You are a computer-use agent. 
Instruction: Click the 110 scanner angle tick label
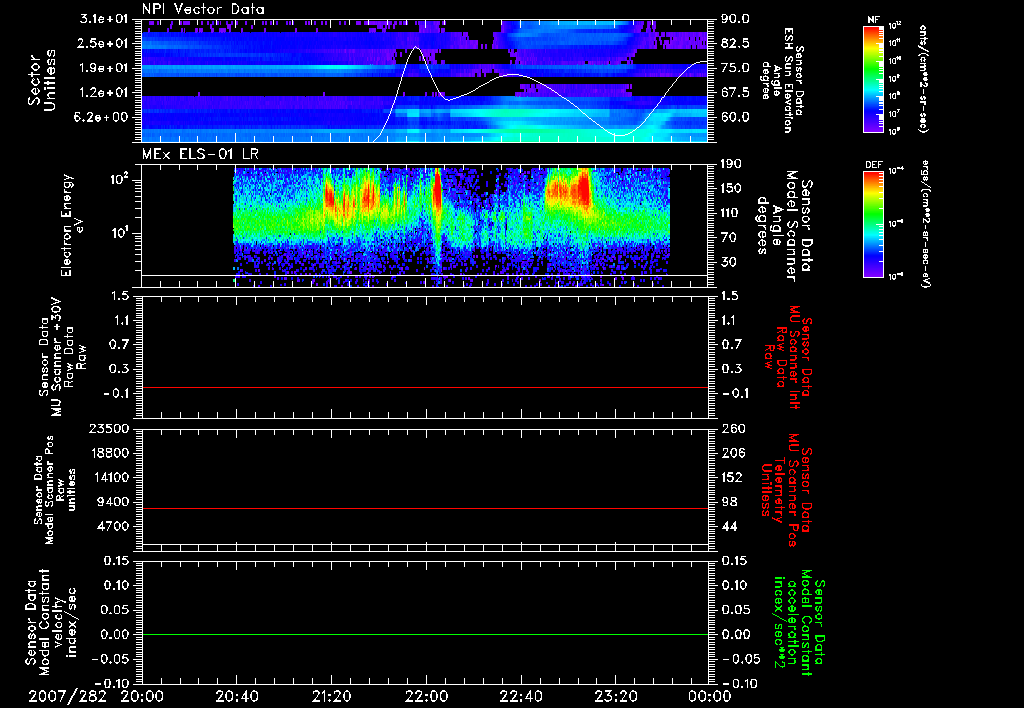click(731, 213)
